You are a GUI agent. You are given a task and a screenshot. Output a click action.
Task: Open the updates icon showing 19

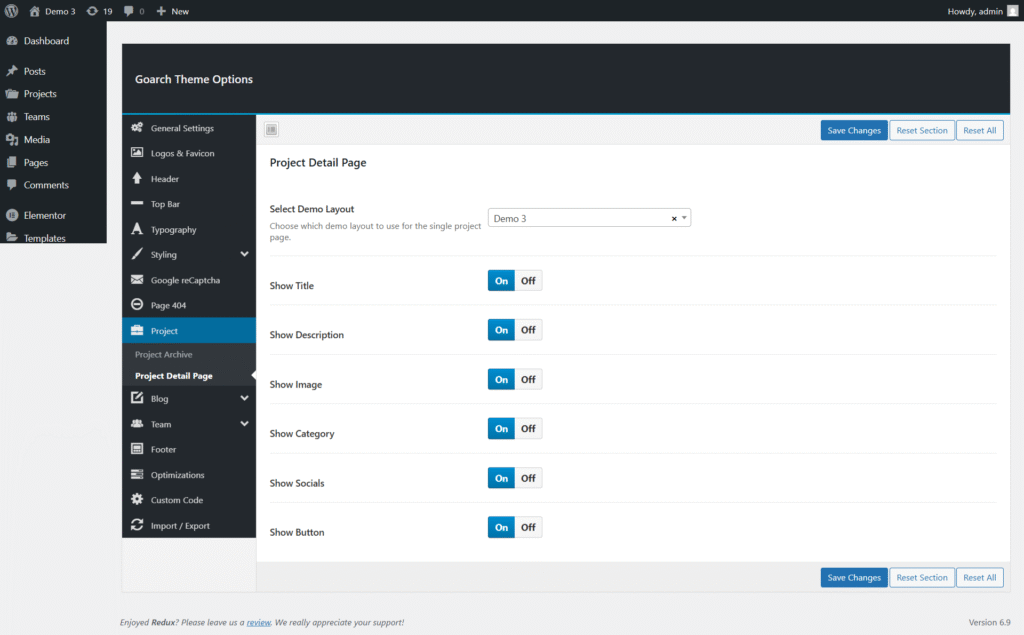[x=92, y=11]
